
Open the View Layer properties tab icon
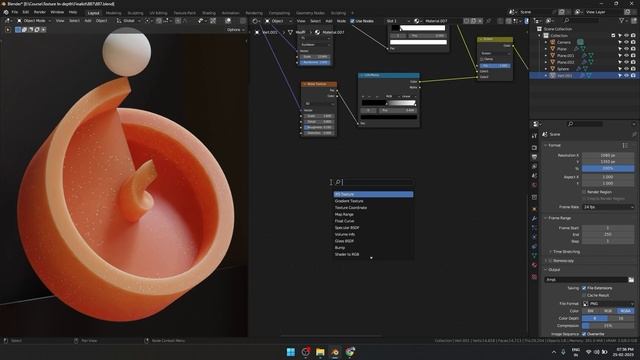click(534, 167)
